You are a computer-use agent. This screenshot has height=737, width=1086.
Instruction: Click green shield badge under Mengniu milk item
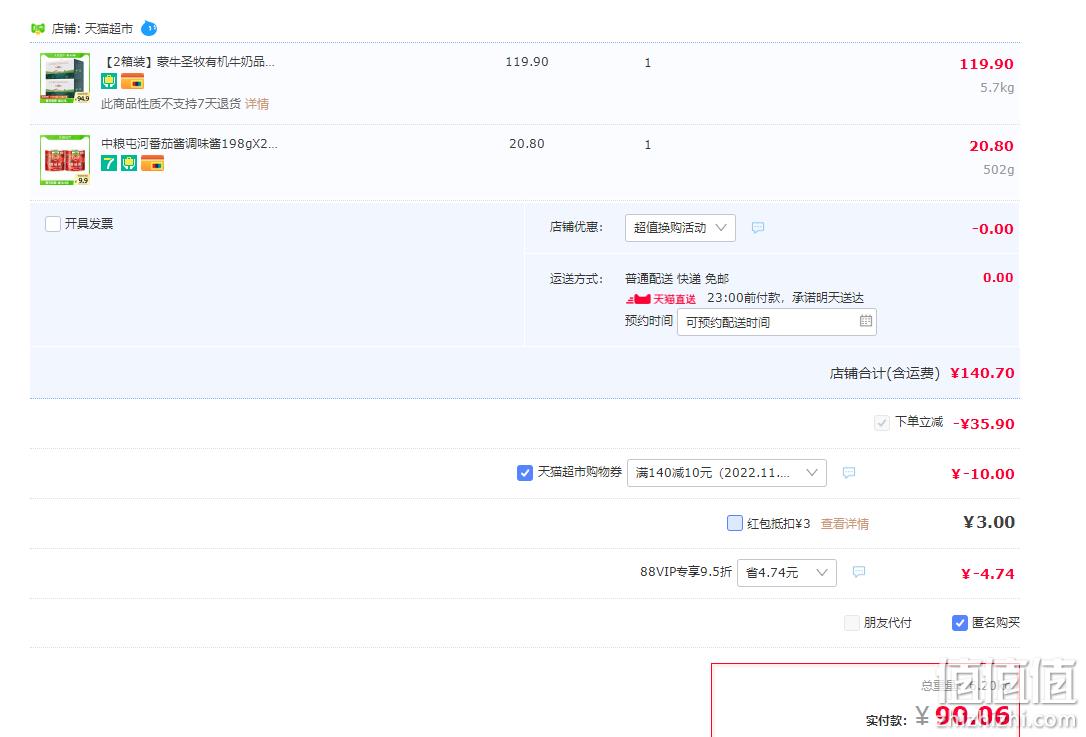109,82
